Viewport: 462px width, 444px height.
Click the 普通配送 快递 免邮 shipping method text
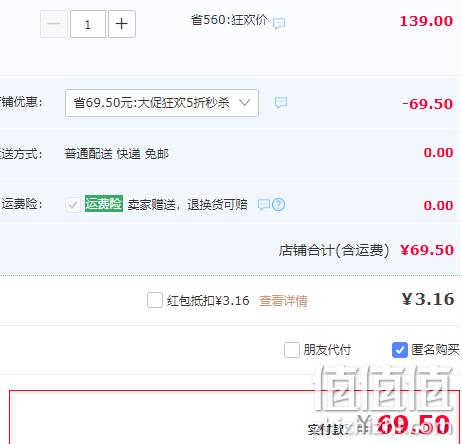point(117,154)
